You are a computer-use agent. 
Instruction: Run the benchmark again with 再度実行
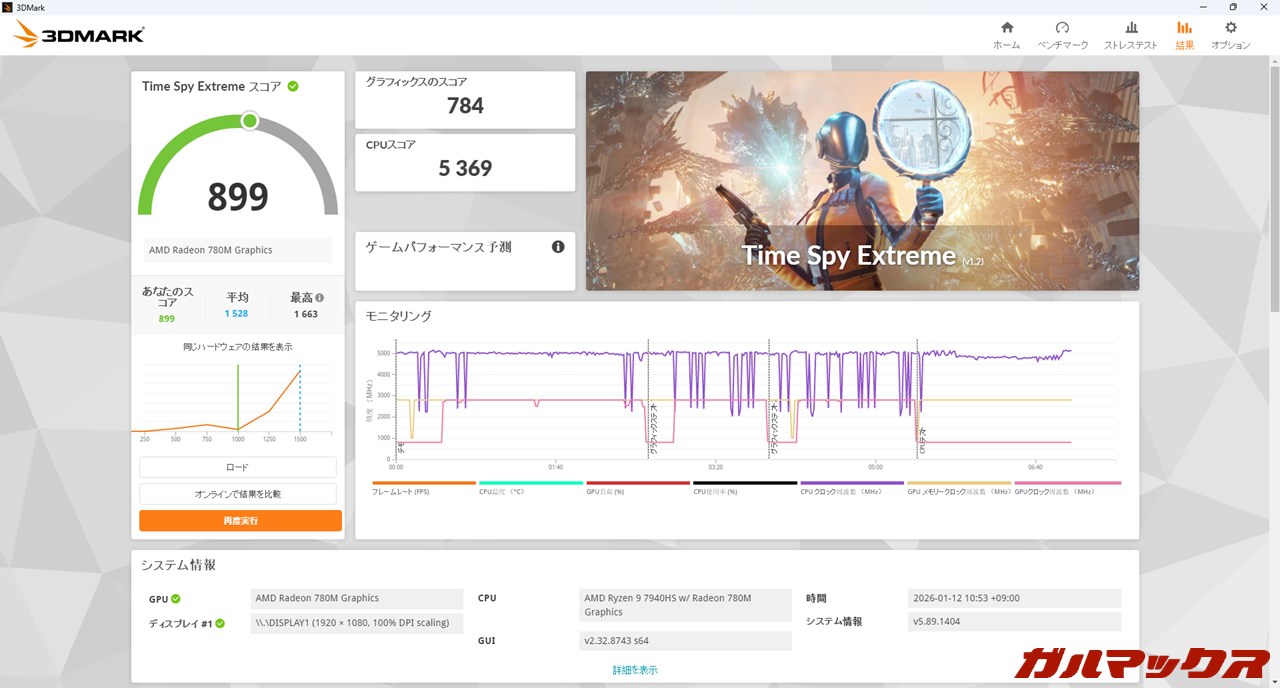coord(240,521)
